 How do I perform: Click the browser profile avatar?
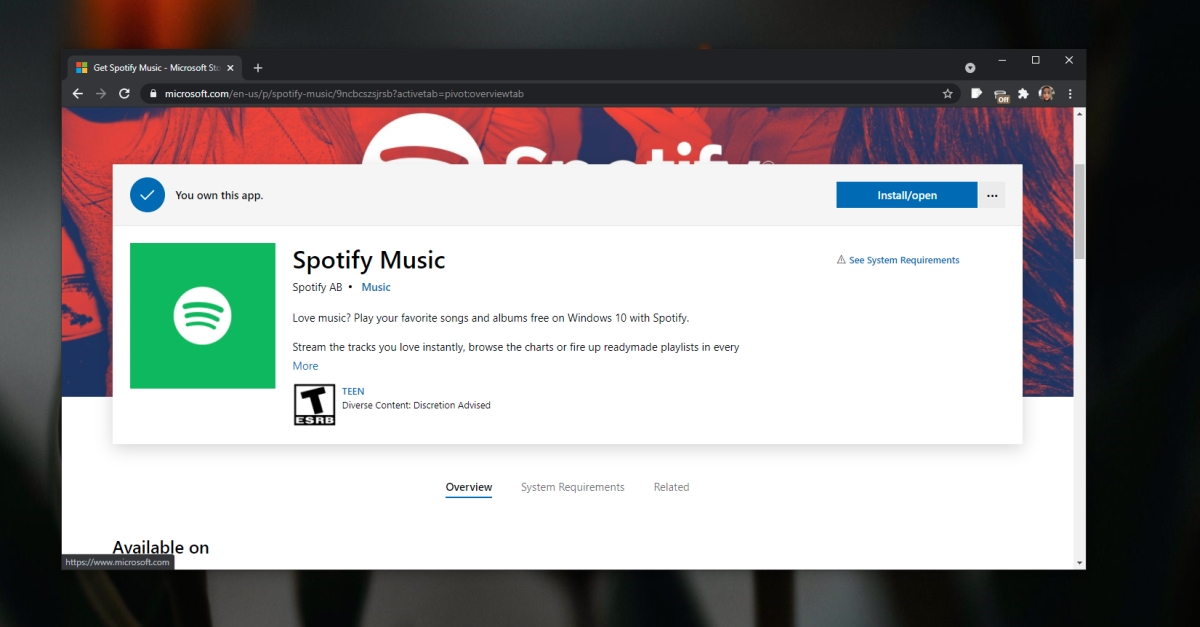(1046, 93)
